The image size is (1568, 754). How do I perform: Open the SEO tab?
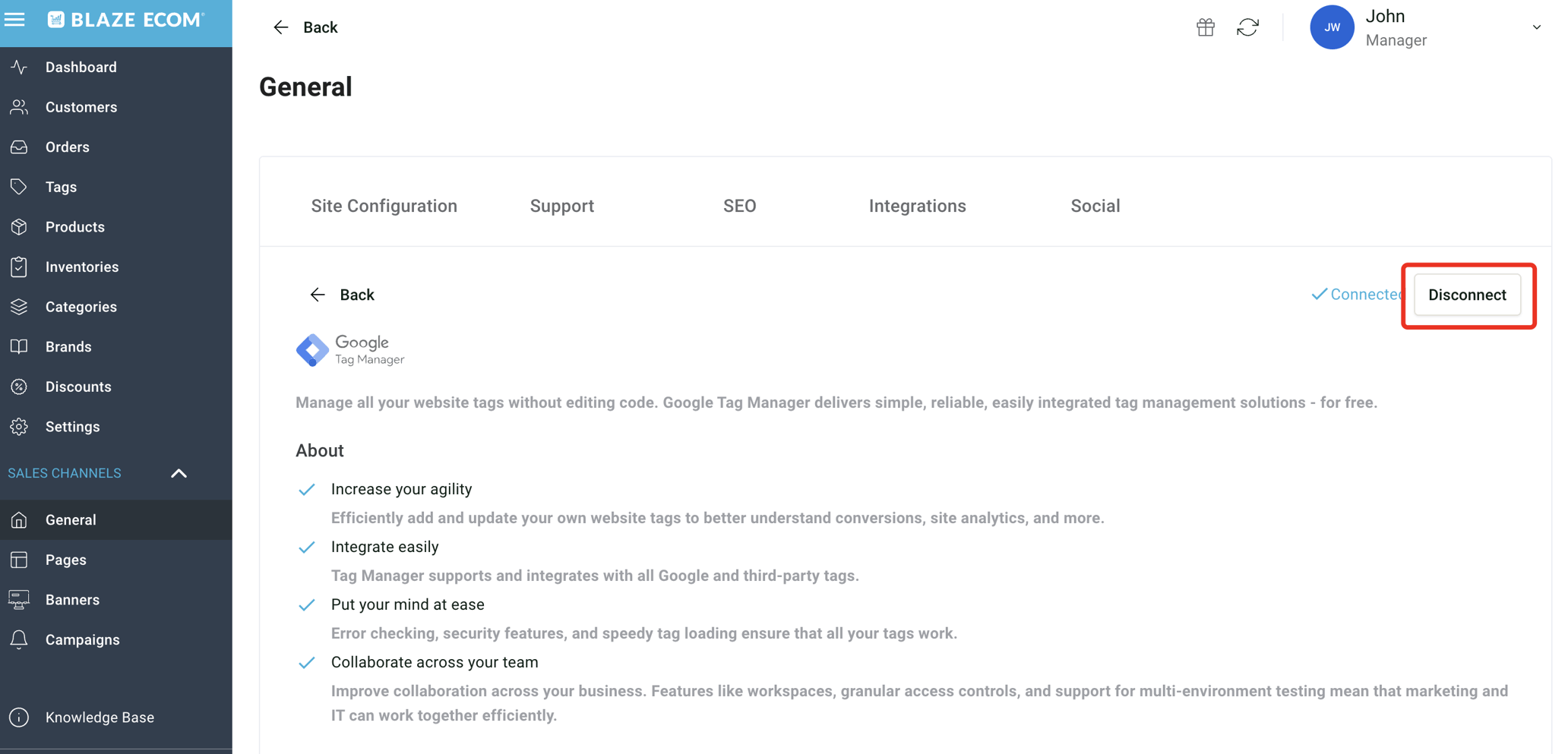(739, 205)
